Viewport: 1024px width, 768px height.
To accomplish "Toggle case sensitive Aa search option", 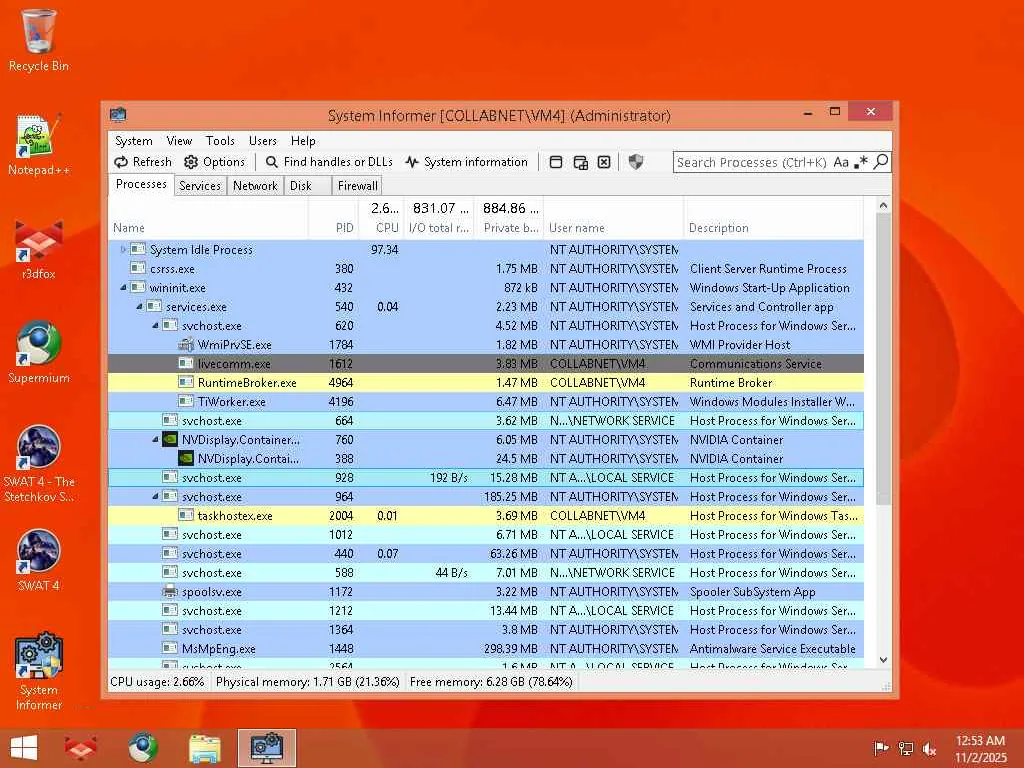I will pyautogui.click(x=841, y=162).
